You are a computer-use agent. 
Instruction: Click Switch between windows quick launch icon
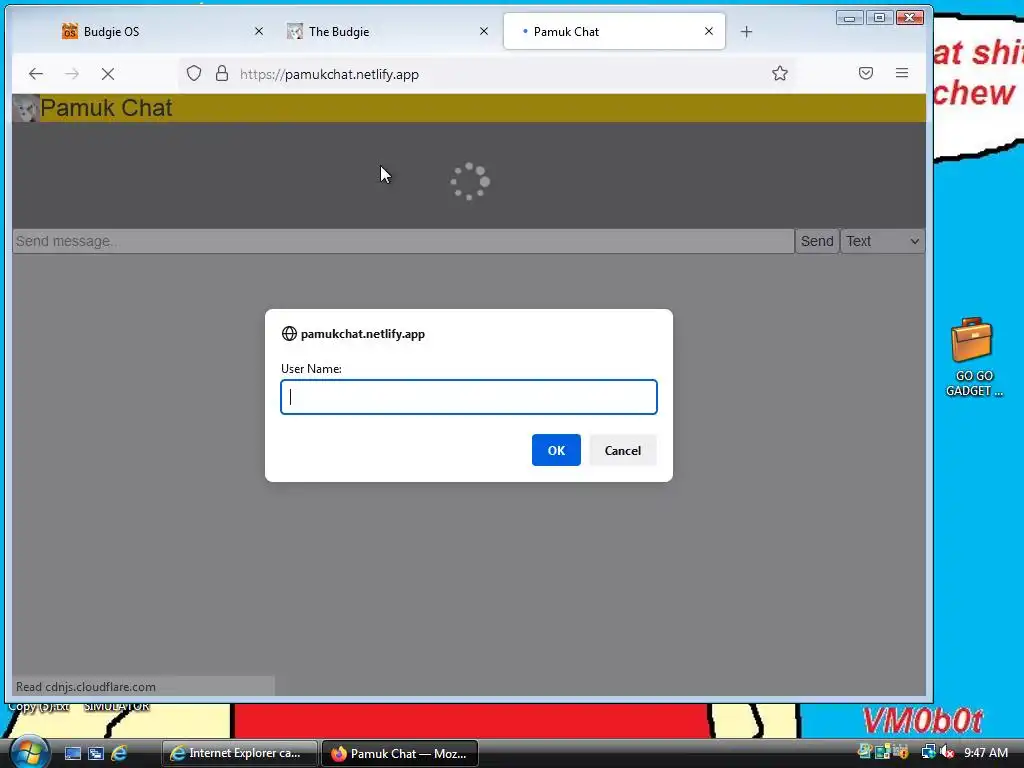96,753
